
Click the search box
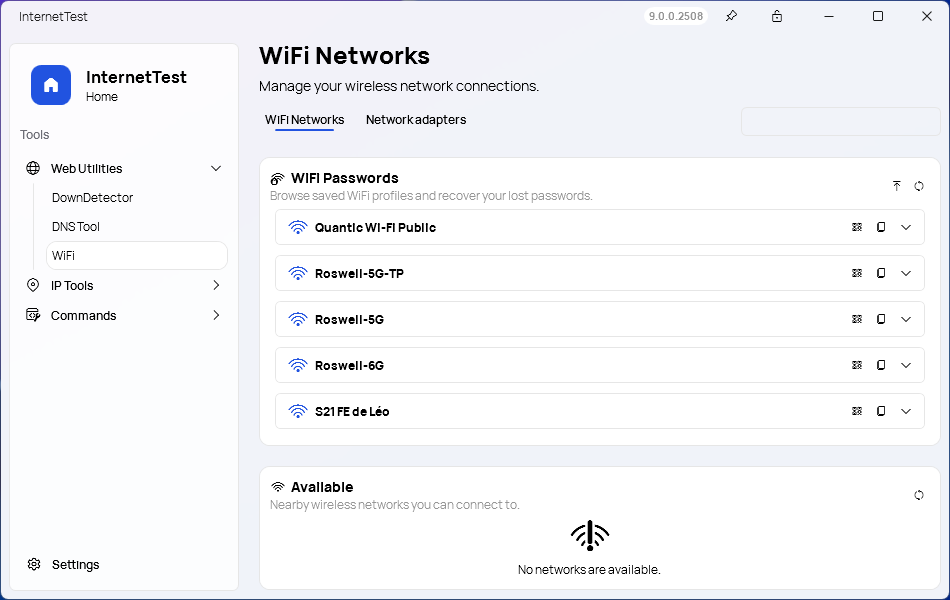[840, 122]
